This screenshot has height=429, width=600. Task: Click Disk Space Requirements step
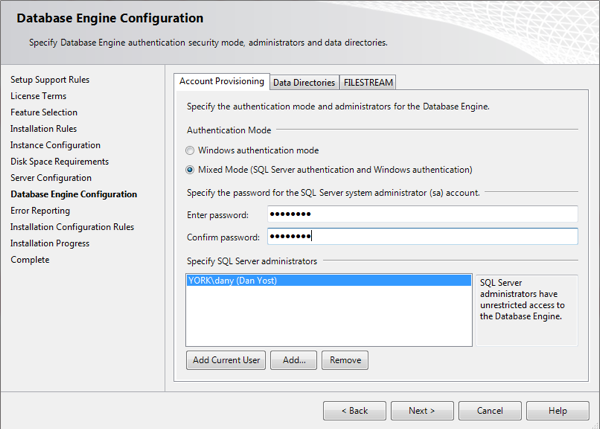click(x=60, y=162)
